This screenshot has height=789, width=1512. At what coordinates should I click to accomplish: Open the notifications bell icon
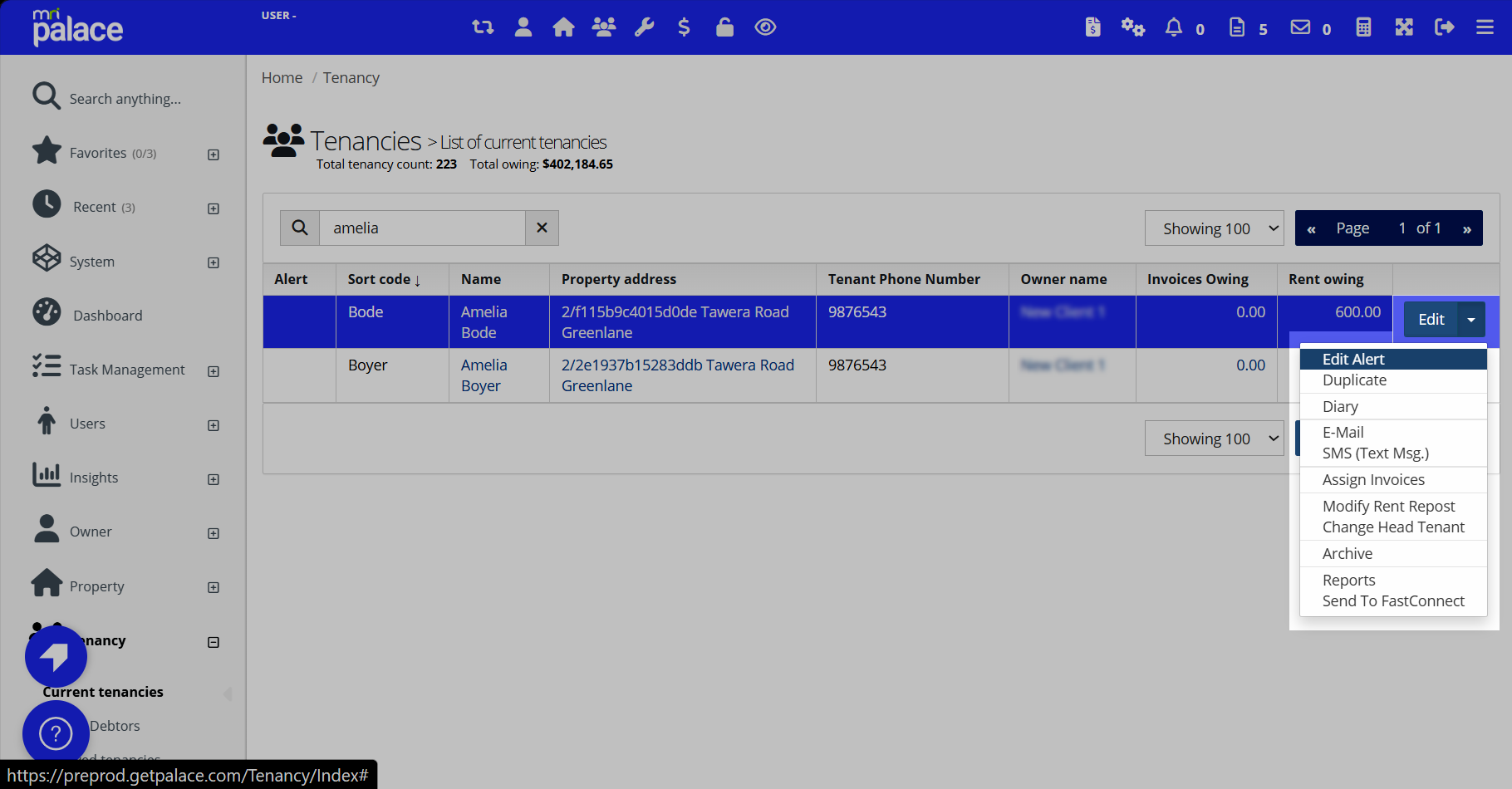pyautogui.click(x=1174, y=27)
